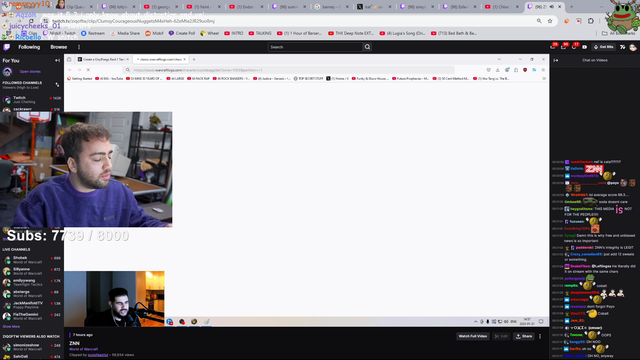Screen dimensions: 640x360
Task: Click the World of Warcraft category link
Action: [x=83, y=349]
